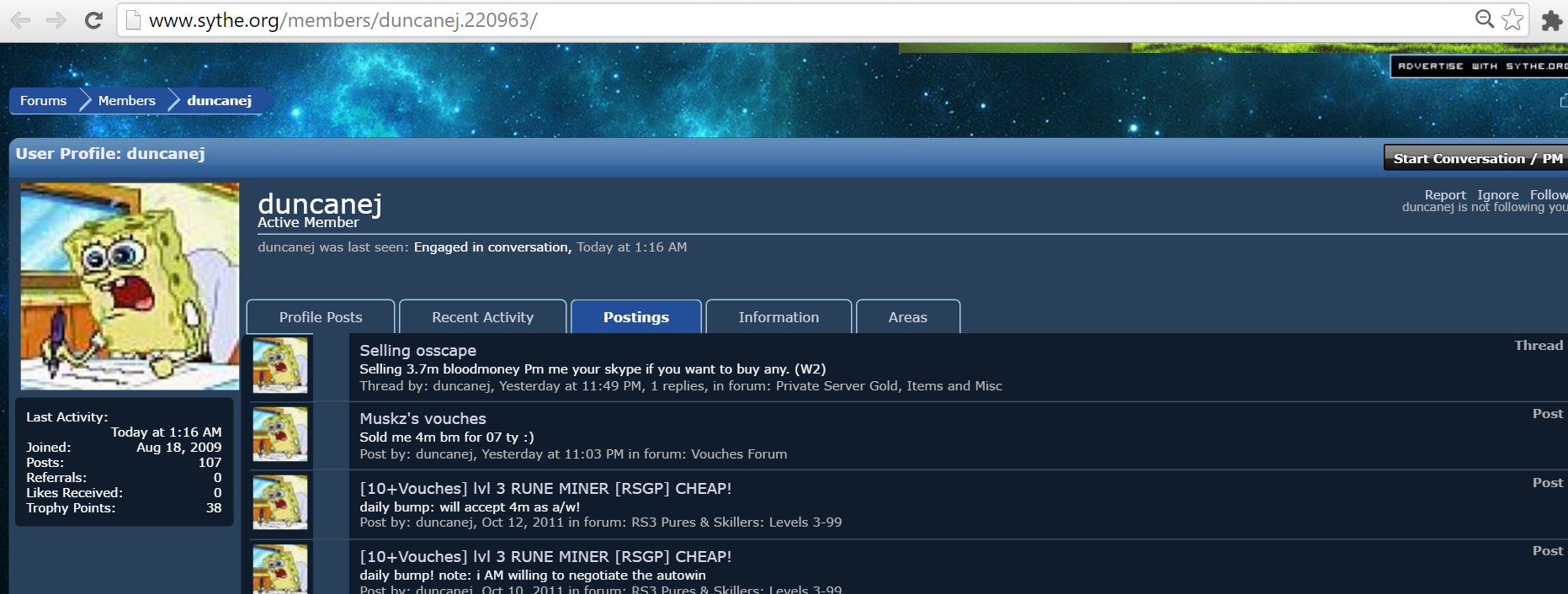1568x594 pixels.
Task: Click the Advertise with Sythe.org banner
Action: coord(1479,66)
